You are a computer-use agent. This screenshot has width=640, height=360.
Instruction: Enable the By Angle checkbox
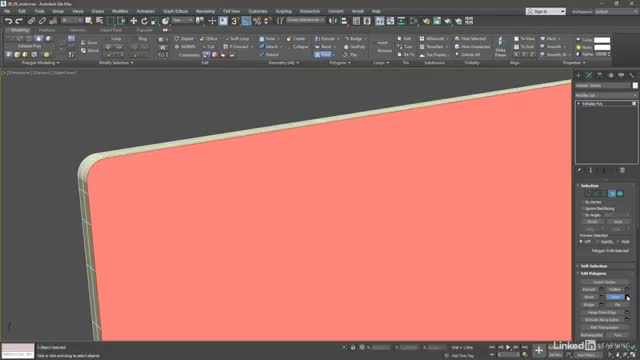coord(583,215)
